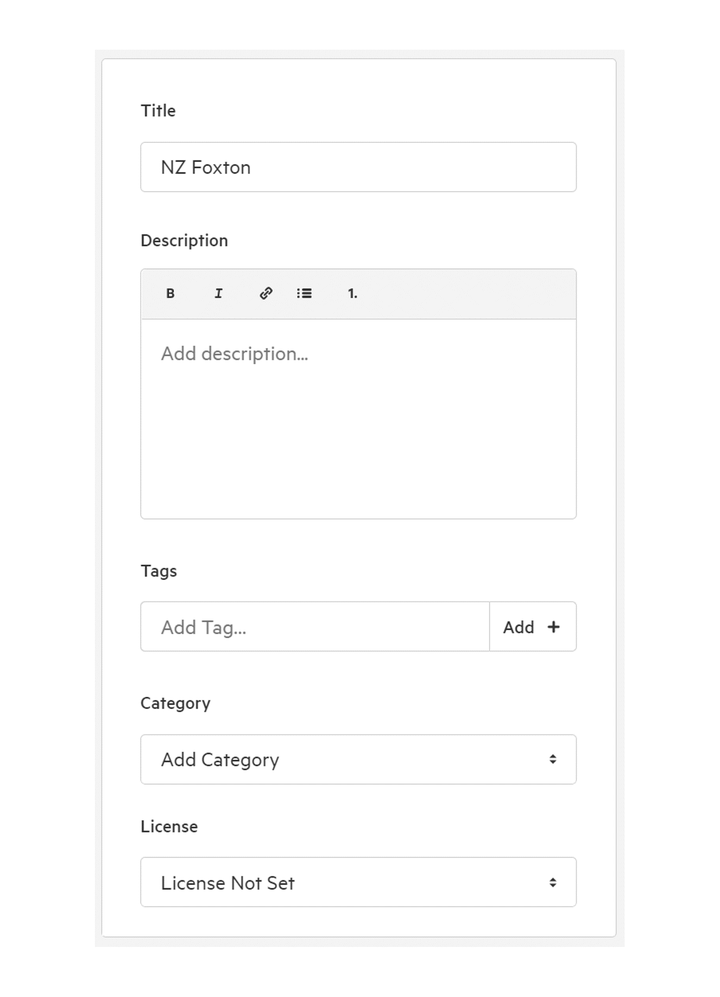
Task: Click the License label
Action: 169,827
